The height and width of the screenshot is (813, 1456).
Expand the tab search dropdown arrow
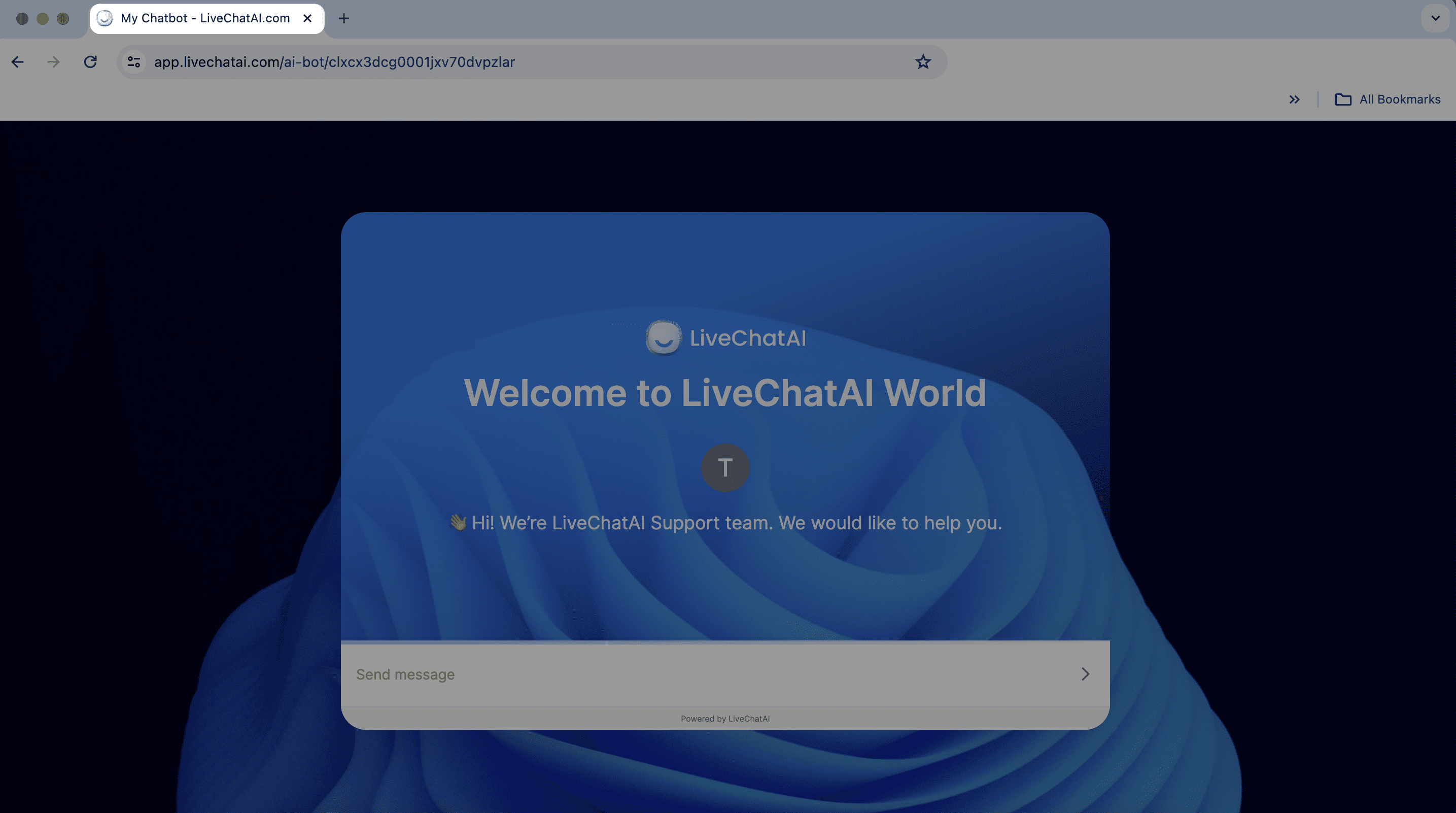click(x=1435, y=18)
